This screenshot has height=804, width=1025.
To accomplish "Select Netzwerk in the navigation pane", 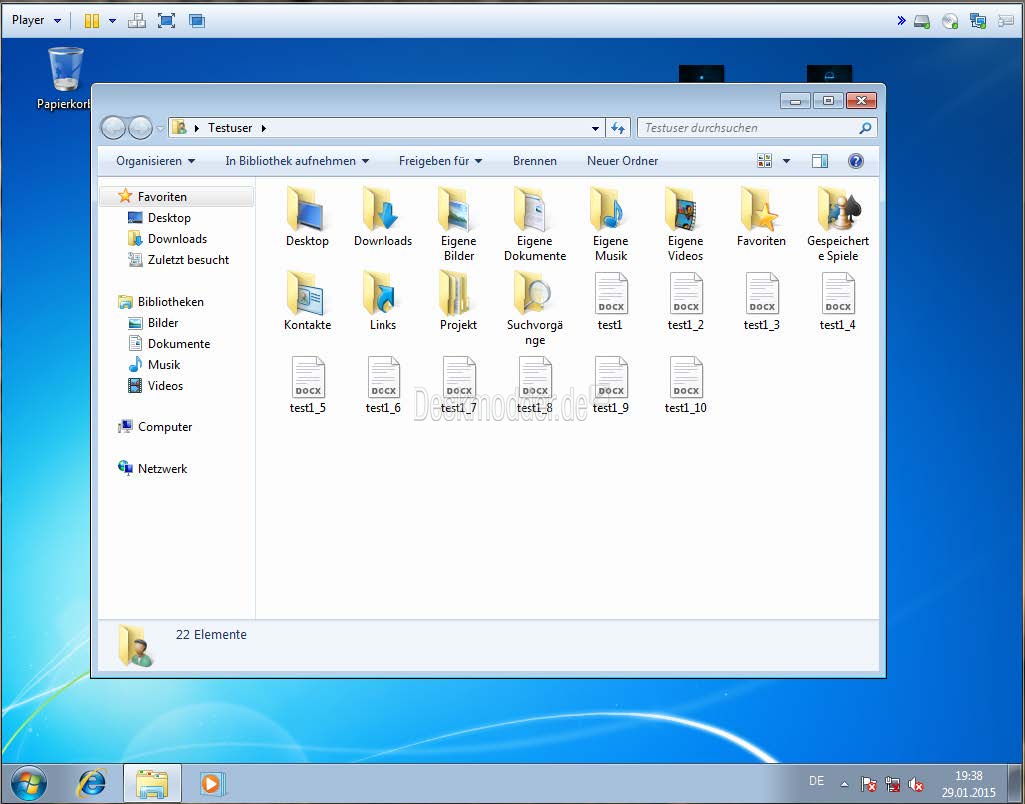I will pos(161,469).
